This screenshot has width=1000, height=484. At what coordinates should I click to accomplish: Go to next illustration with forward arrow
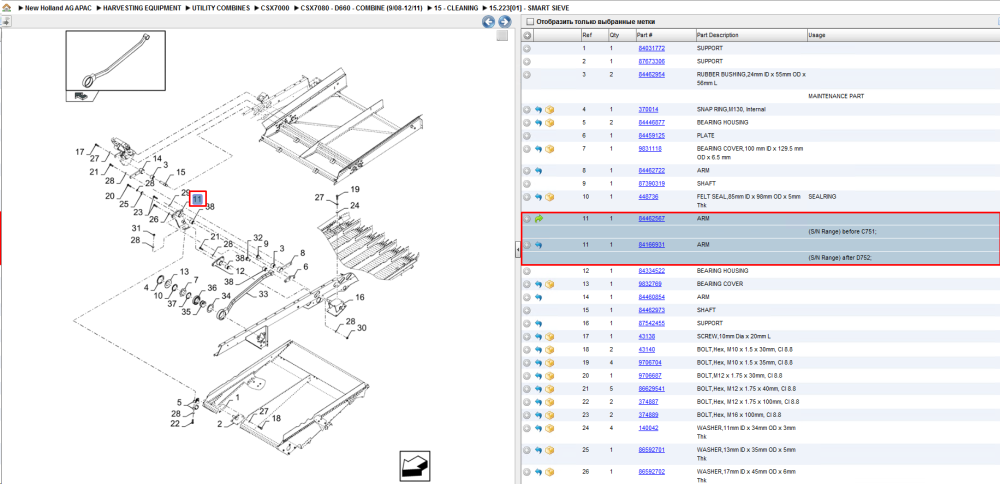pos(504,22)
